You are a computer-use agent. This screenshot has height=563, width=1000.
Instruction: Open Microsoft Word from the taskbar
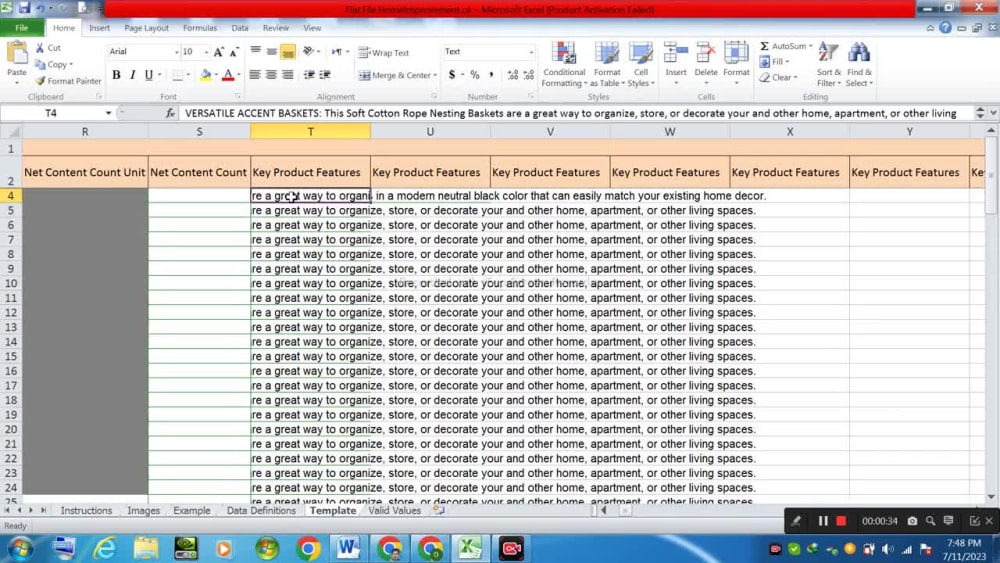[348, 548]
